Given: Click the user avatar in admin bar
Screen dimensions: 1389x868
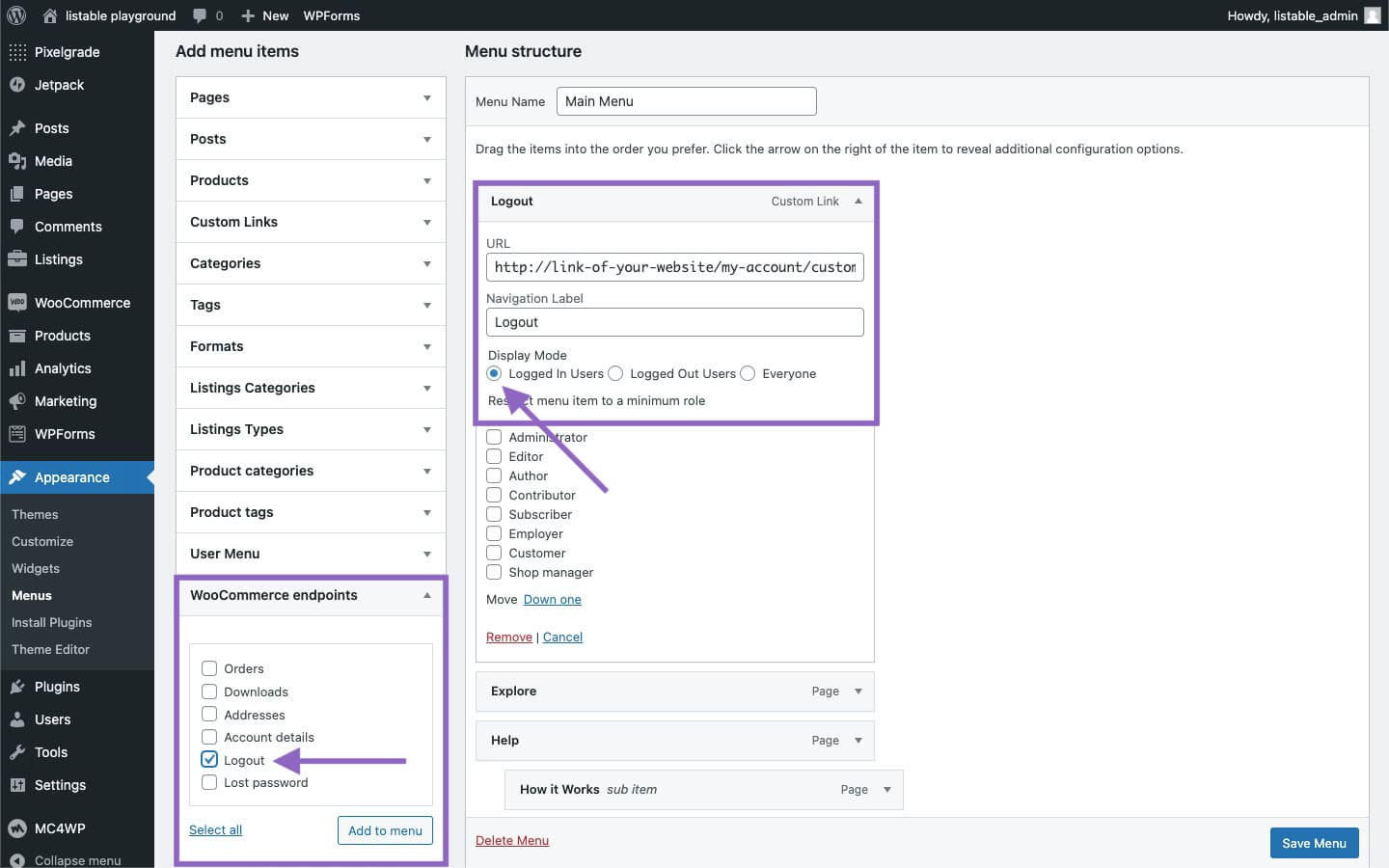Looking at the screenshot, I should point(1372,15).
